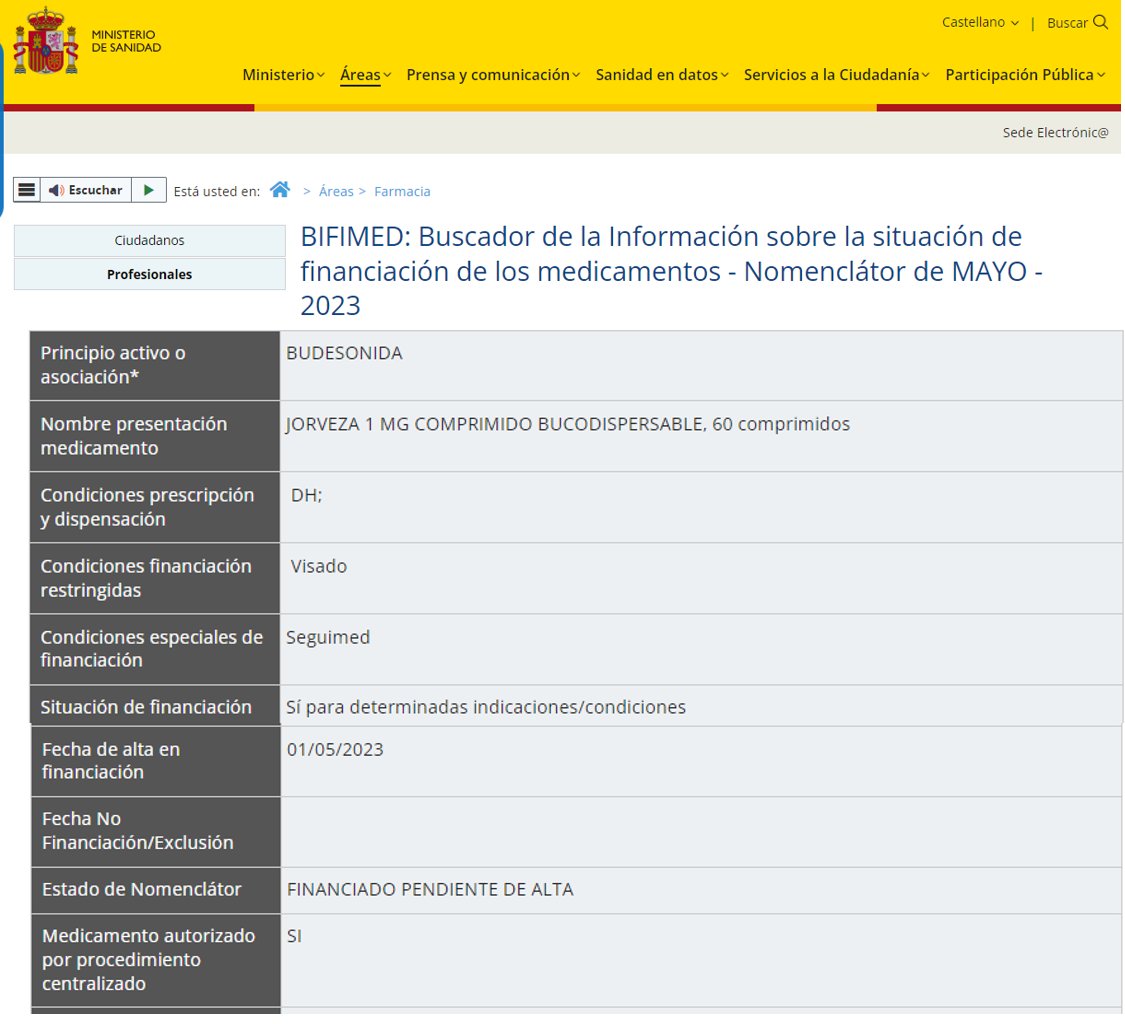1125x1024 pixels.
Task: Click the Áreas breadcrumb link
Action: pos(336,192)
